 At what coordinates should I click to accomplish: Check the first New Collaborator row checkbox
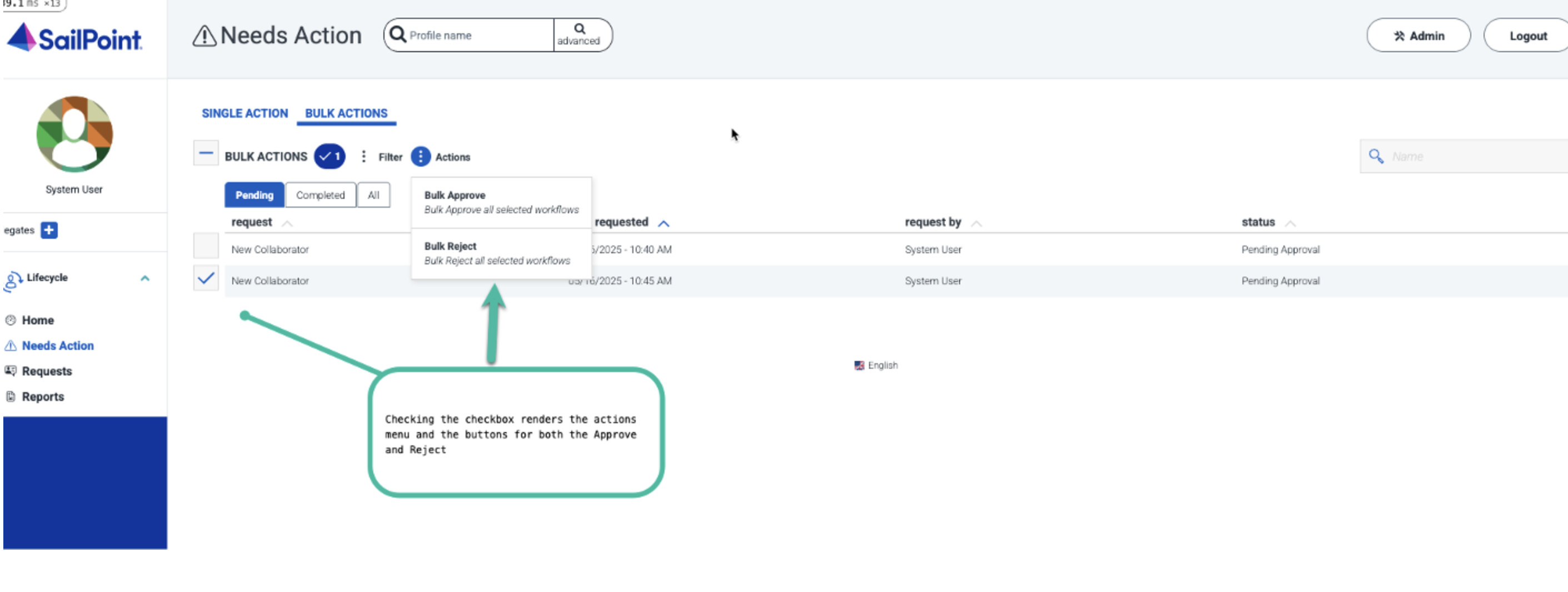206,247
